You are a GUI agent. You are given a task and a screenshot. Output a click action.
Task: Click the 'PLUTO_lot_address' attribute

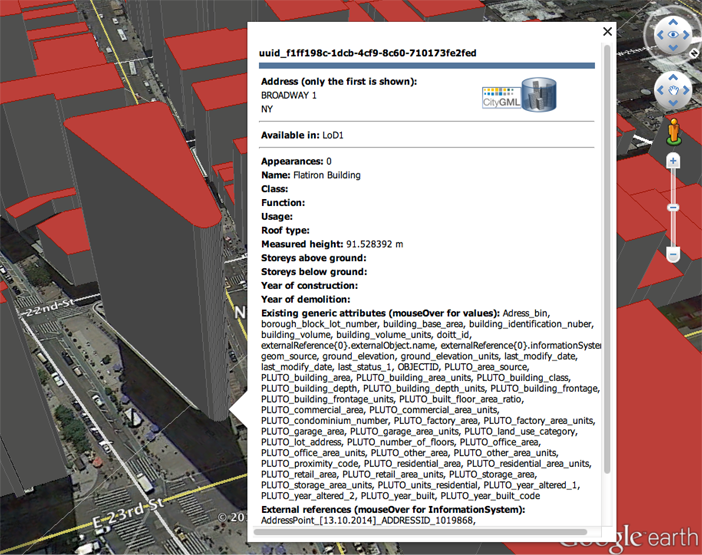click(x=301, y=442)
